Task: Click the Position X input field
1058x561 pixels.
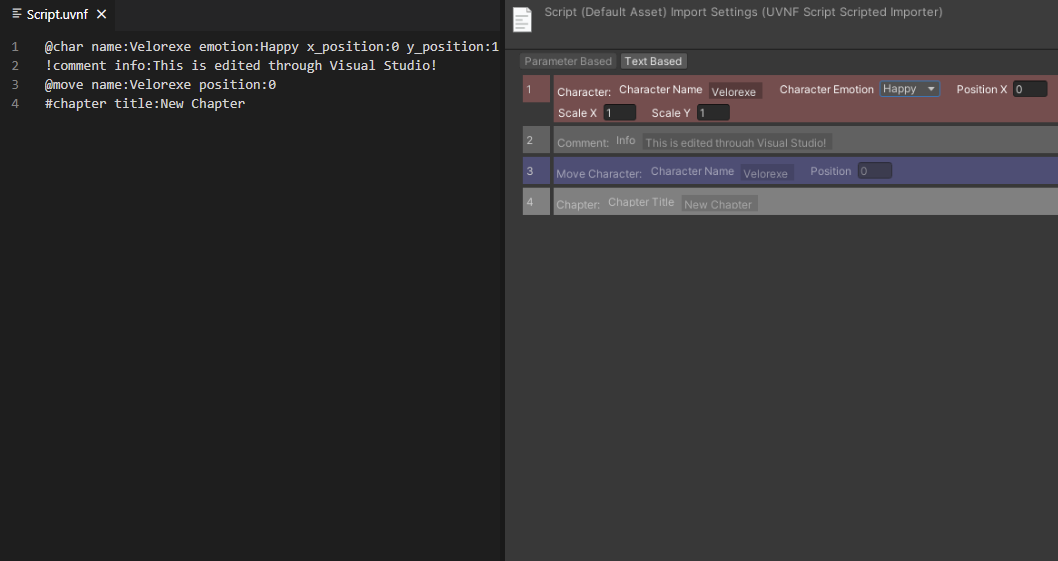Action: point(1030,89)
